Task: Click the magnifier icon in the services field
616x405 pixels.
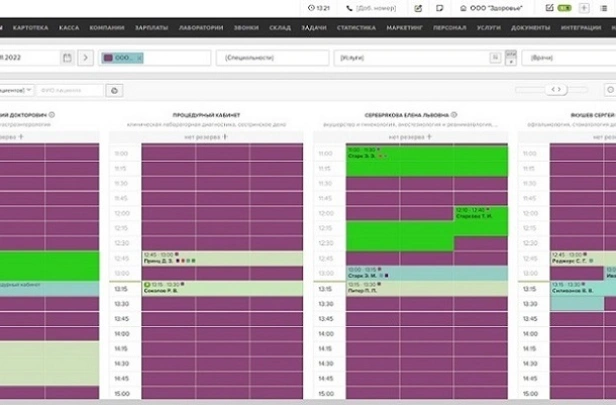Action: coord(495,58)
